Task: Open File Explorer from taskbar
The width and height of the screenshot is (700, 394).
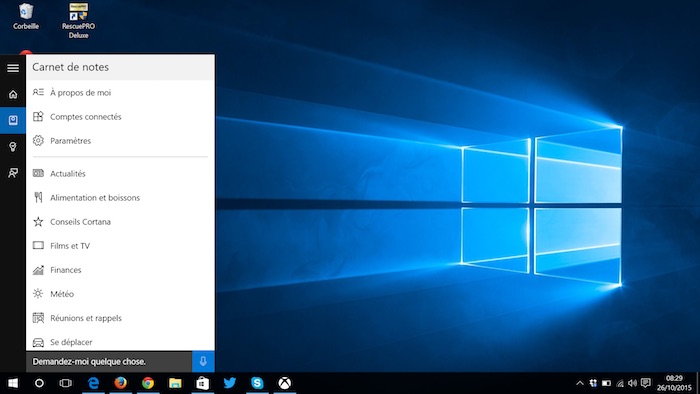Action: point(175,383)
